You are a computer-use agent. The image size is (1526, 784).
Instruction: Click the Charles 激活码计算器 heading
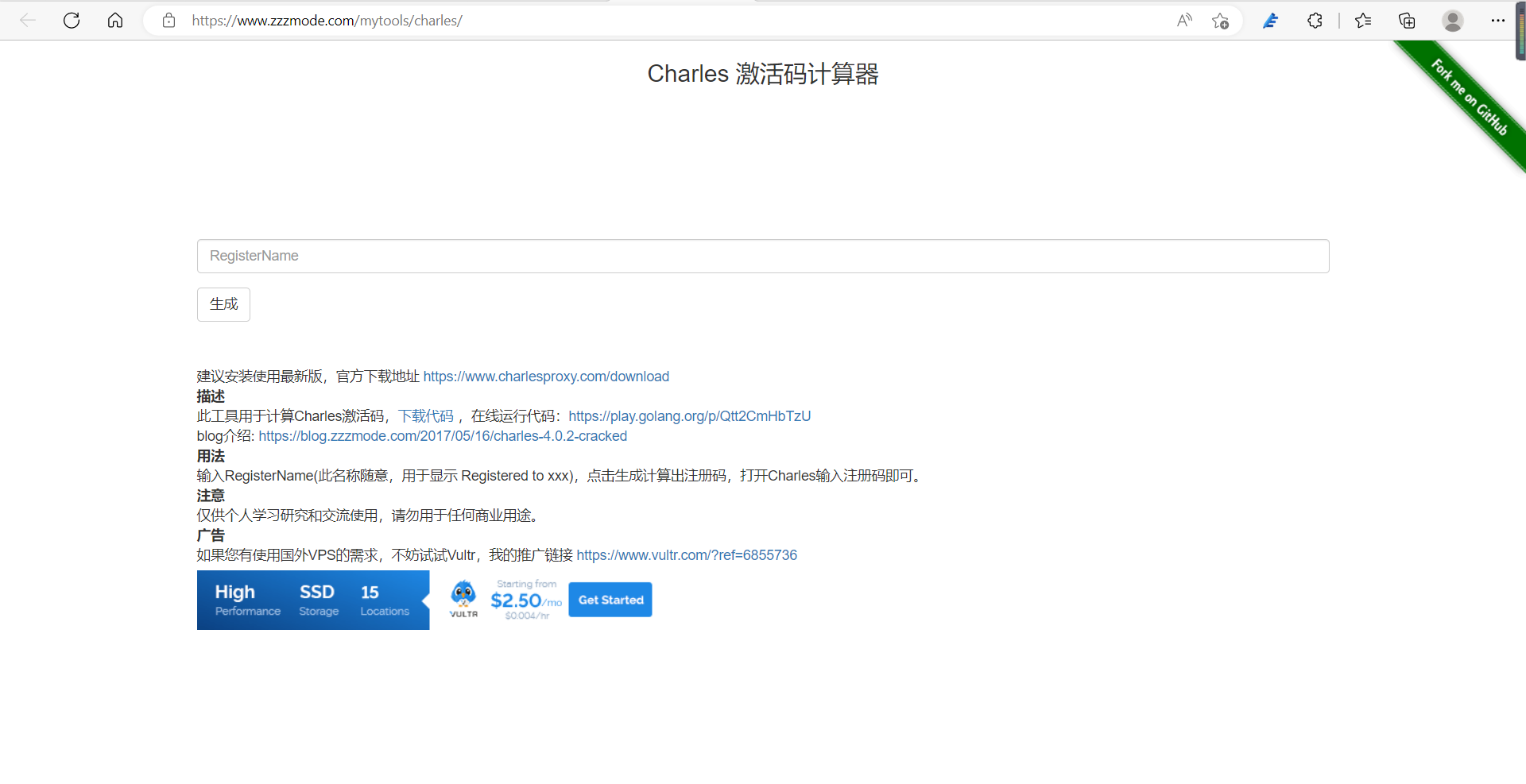(x=763, y=74)
